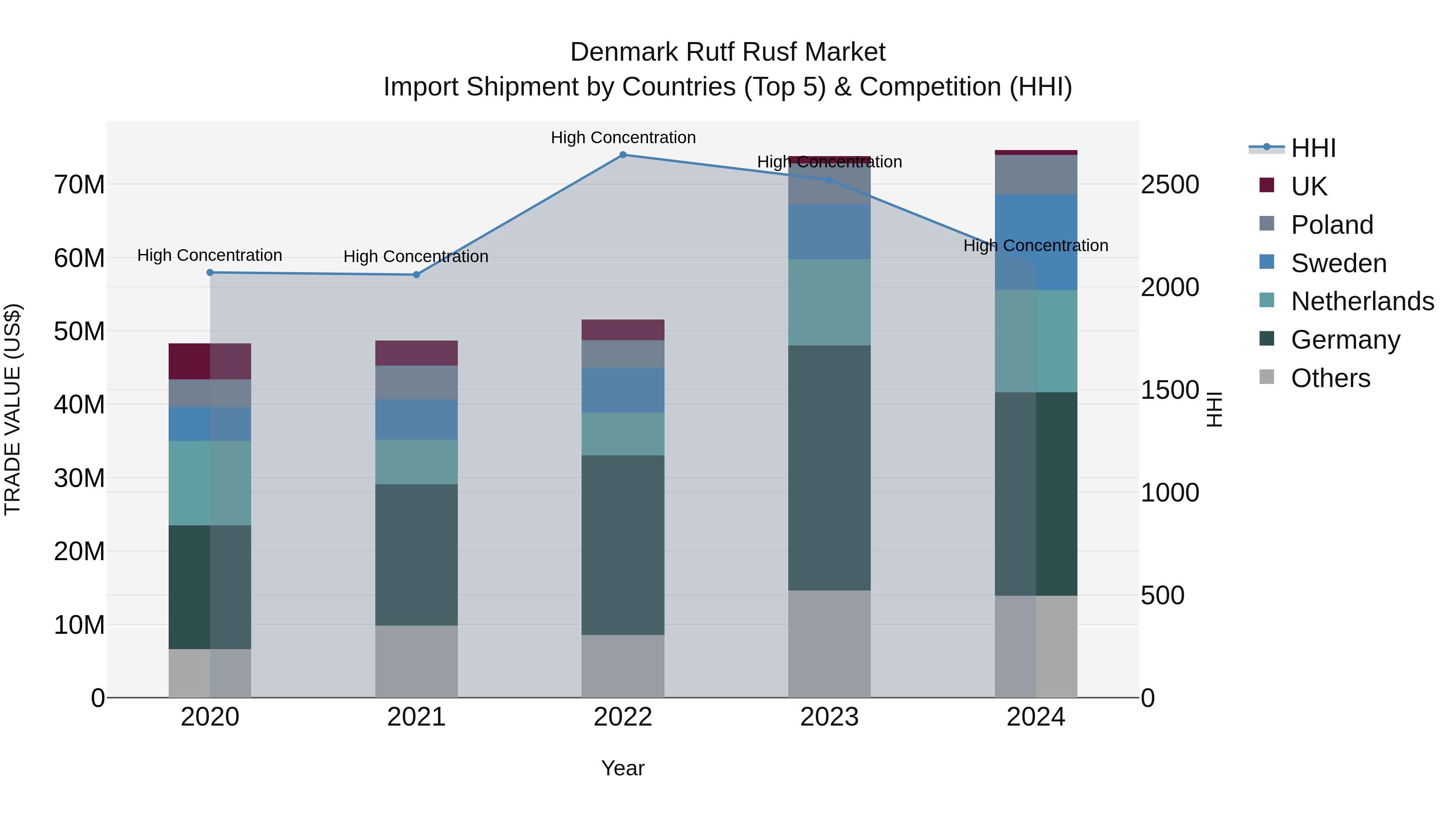Image resolution: width=1456 pixels, height=819 pixels.
Task: Click the 2020 Germany bar segment
Action: click(x=210, y=587)
